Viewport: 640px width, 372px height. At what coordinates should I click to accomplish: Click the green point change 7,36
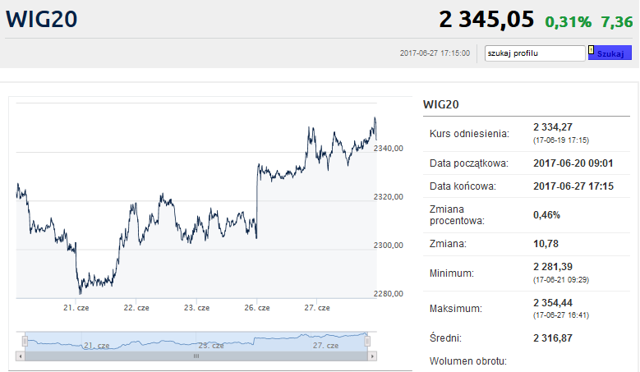pyautogui.click(x=617, y=22)
